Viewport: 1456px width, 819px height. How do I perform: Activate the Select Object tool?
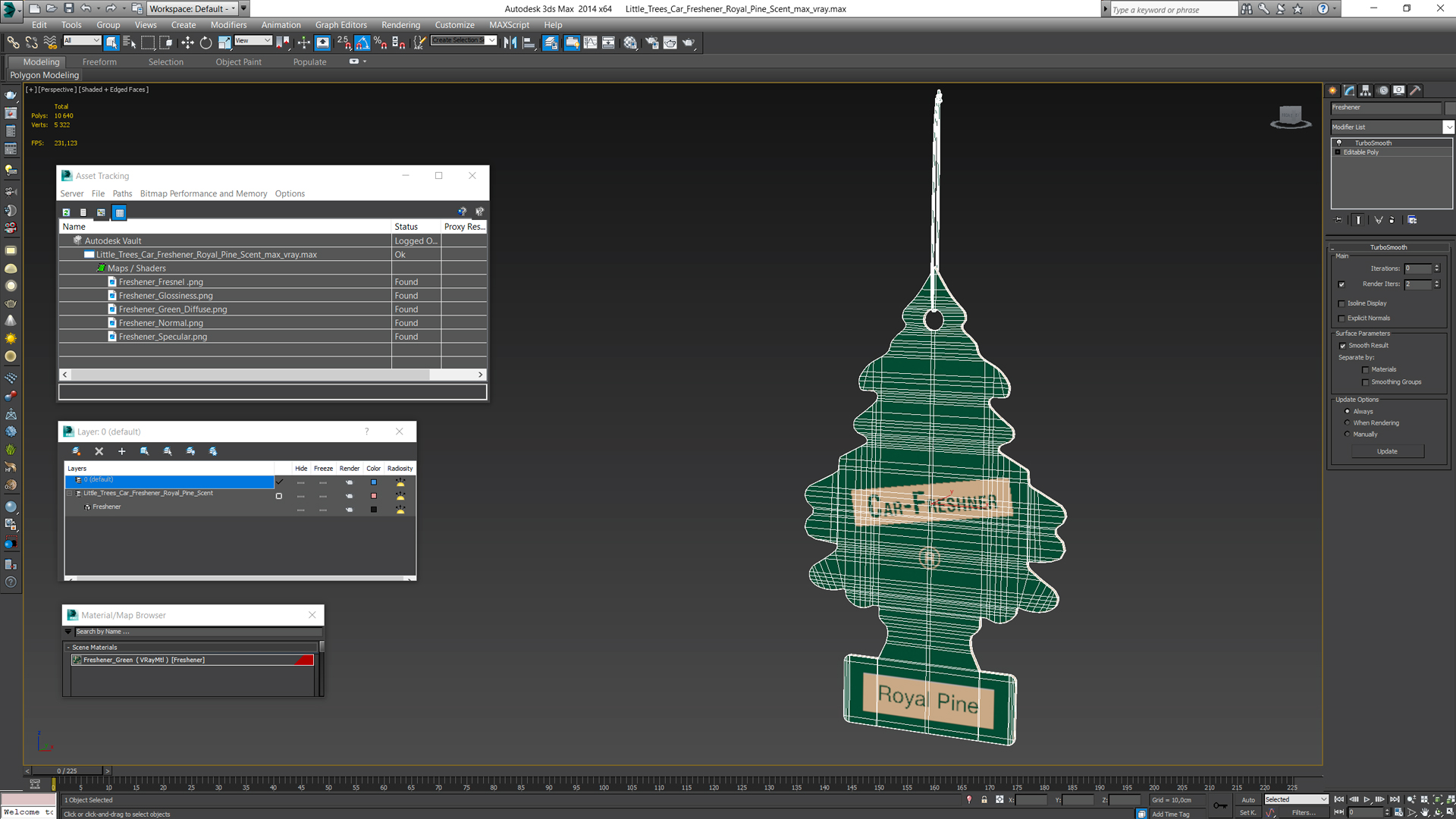(x=111, y=42)
